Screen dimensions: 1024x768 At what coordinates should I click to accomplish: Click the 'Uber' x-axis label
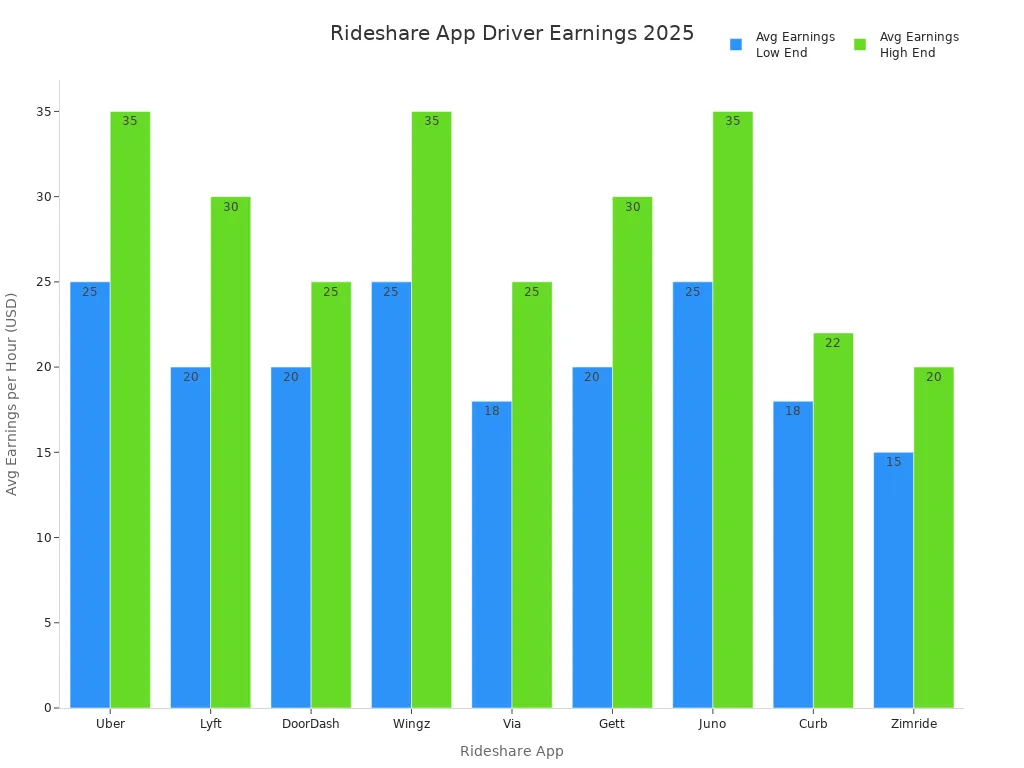point(110,724)
